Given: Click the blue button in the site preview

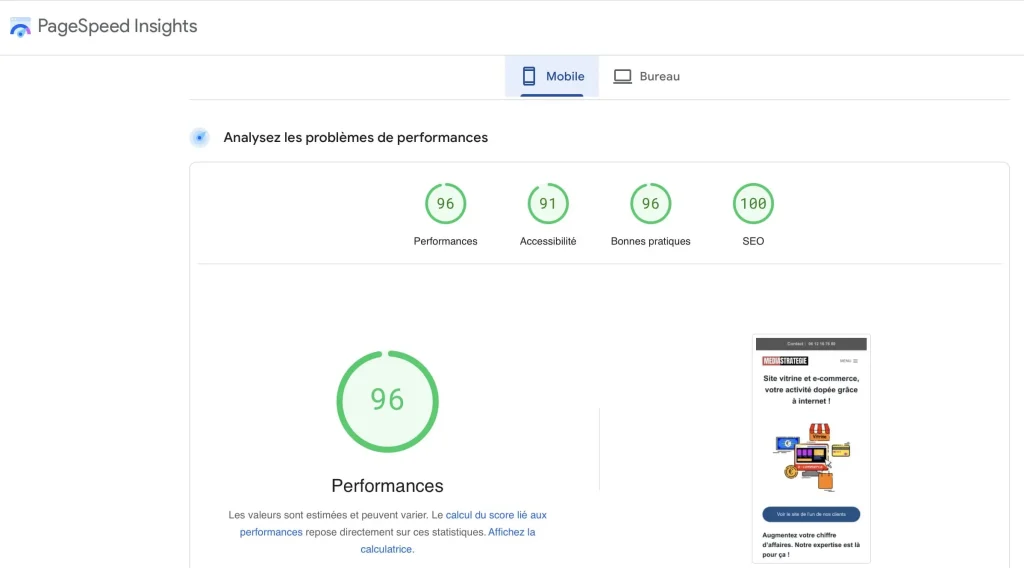Looking at the screenshot, I should pyautogui.click(x=811, y=514).
